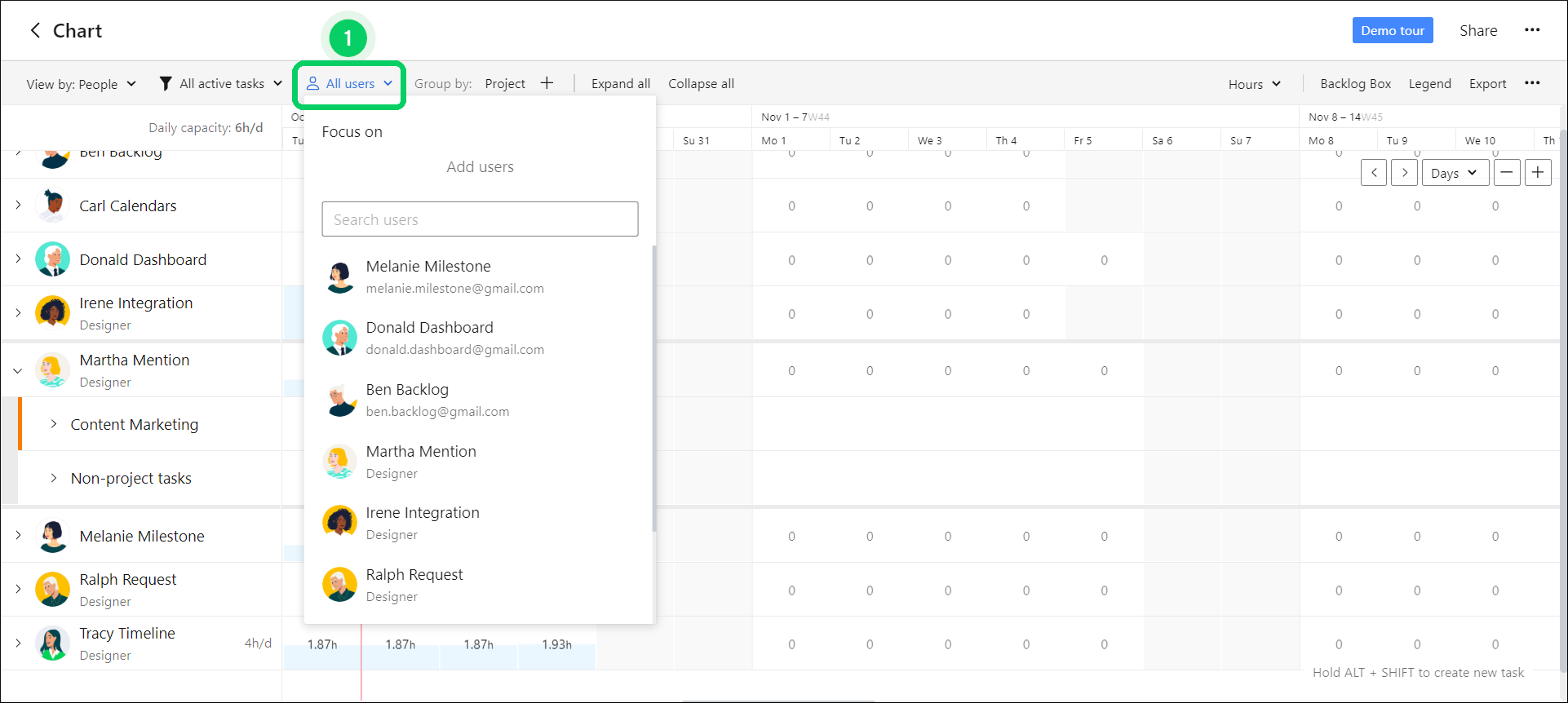Viewport: 1568px width, 703px height.
Task: Click the Search users field
Action: [480, 219]
